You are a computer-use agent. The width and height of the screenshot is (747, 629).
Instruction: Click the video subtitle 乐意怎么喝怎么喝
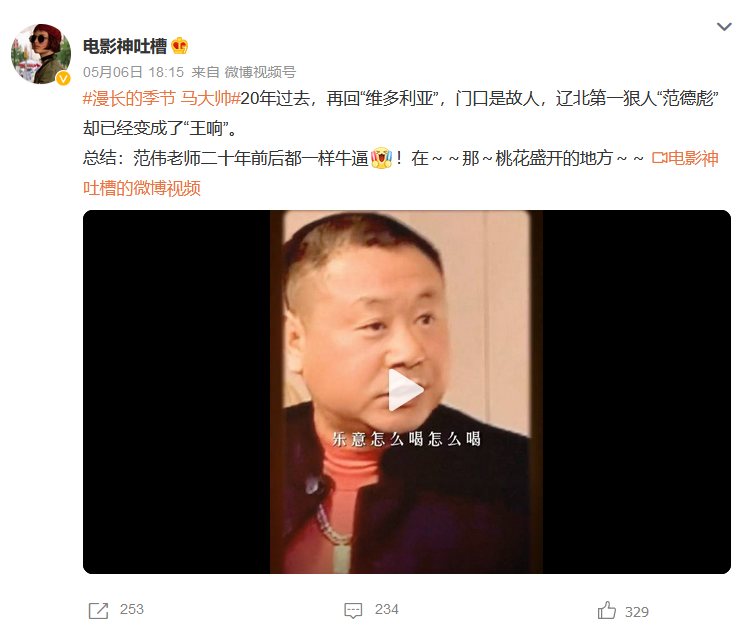pos(406,439)
